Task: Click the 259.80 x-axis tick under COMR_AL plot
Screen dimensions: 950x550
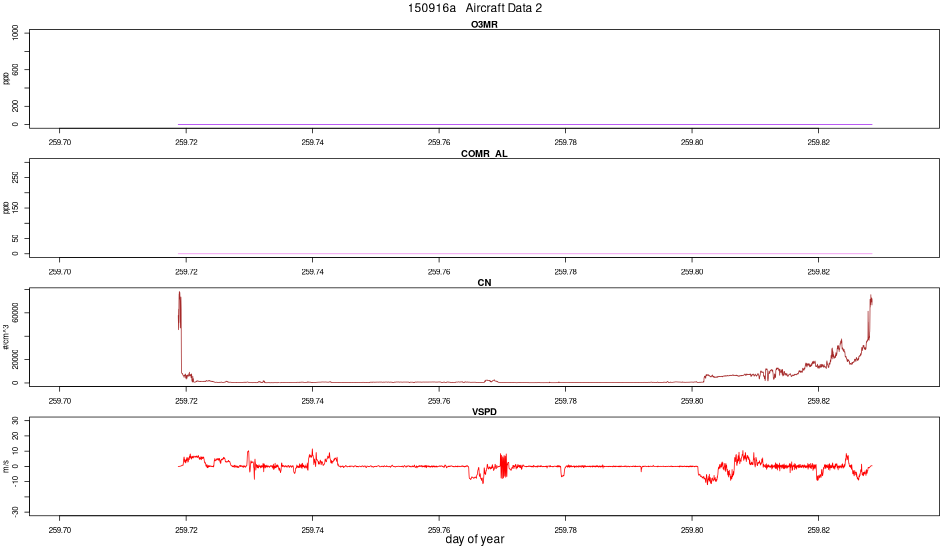Action: 692,272
